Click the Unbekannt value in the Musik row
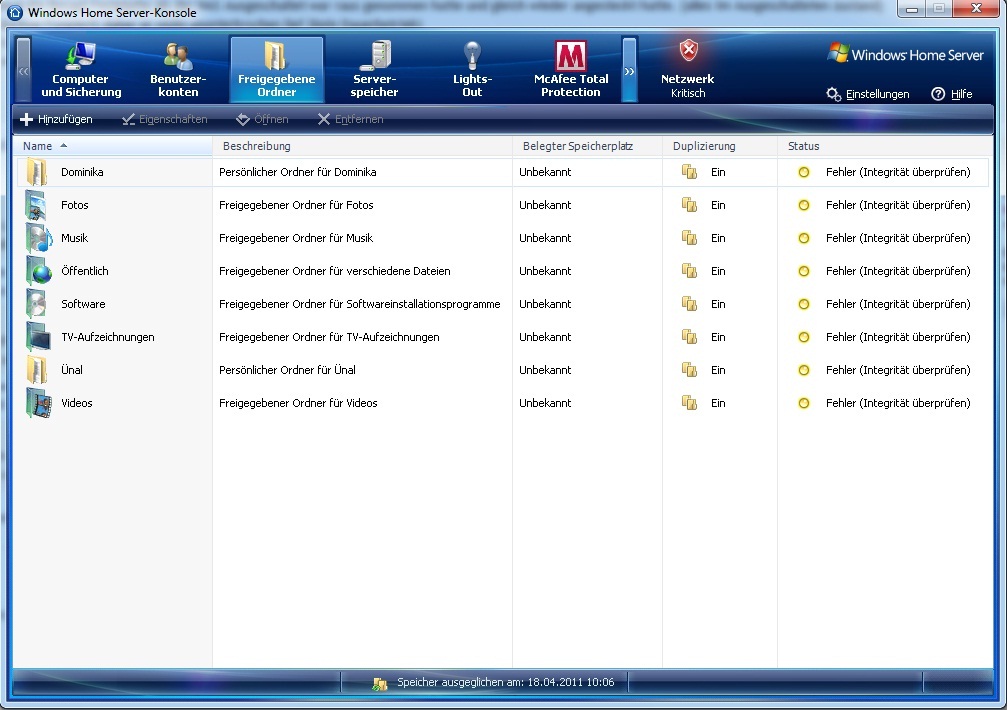 (x=545, y=238)
